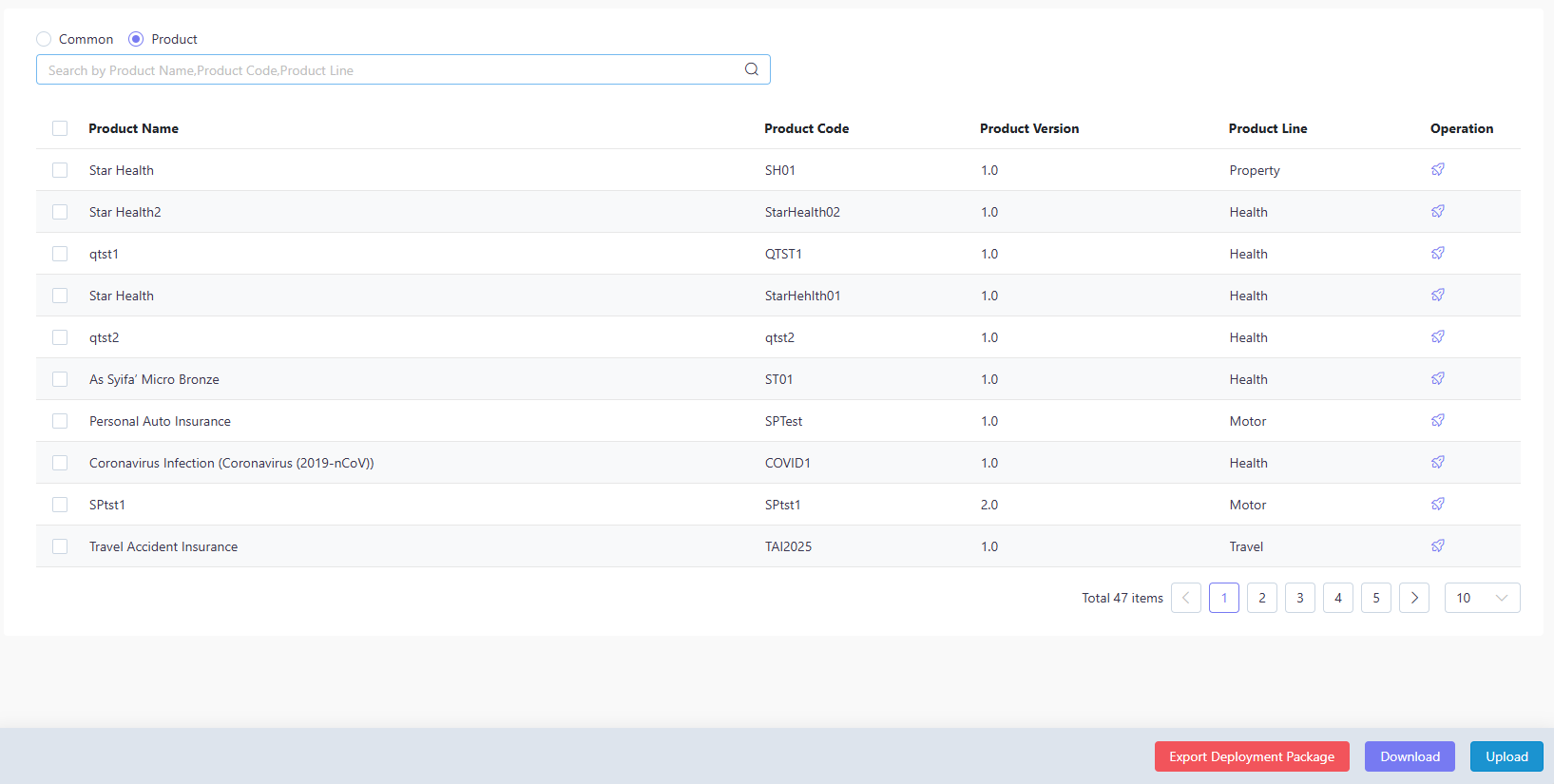This screenshot has width=1554, height=784.
Task: Tick checkbox for qtst2 product
Action: point(60,337)
